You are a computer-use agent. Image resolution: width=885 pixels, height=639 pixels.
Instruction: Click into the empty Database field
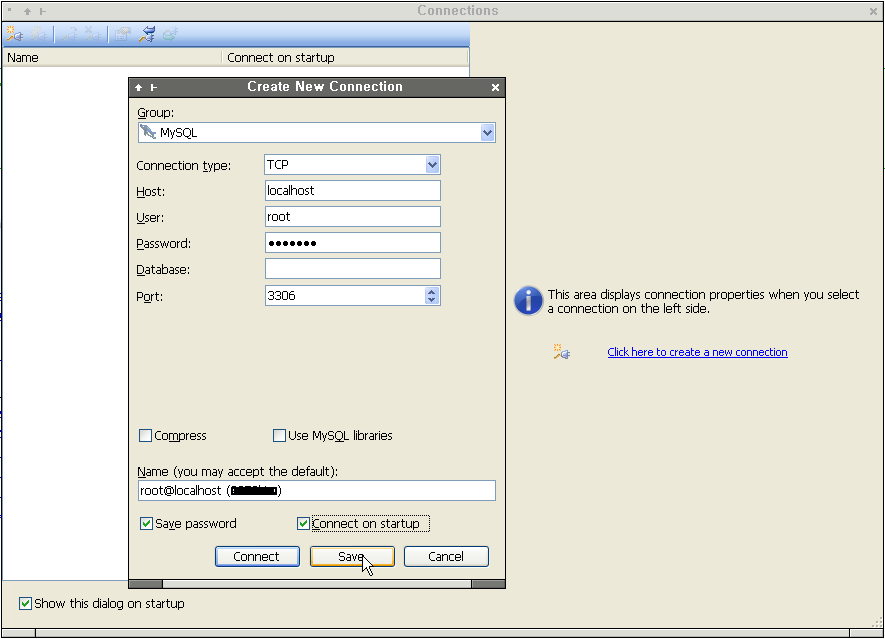pos(353,269)
